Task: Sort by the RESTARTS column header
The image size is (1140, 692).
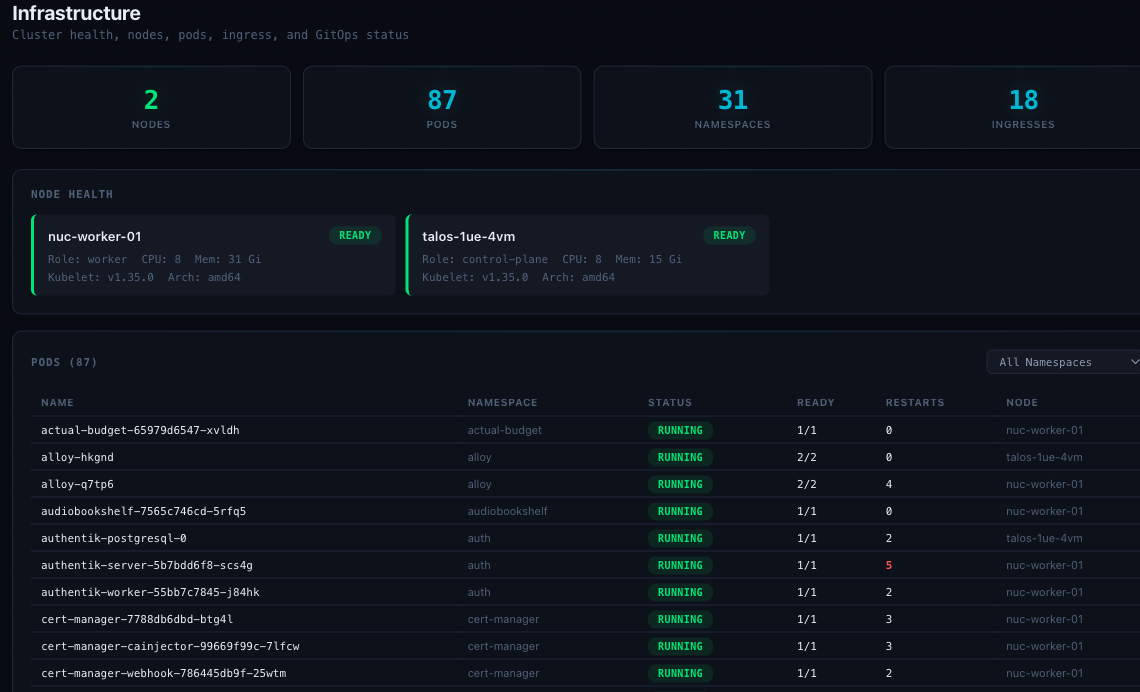Action: pos(915,403)
